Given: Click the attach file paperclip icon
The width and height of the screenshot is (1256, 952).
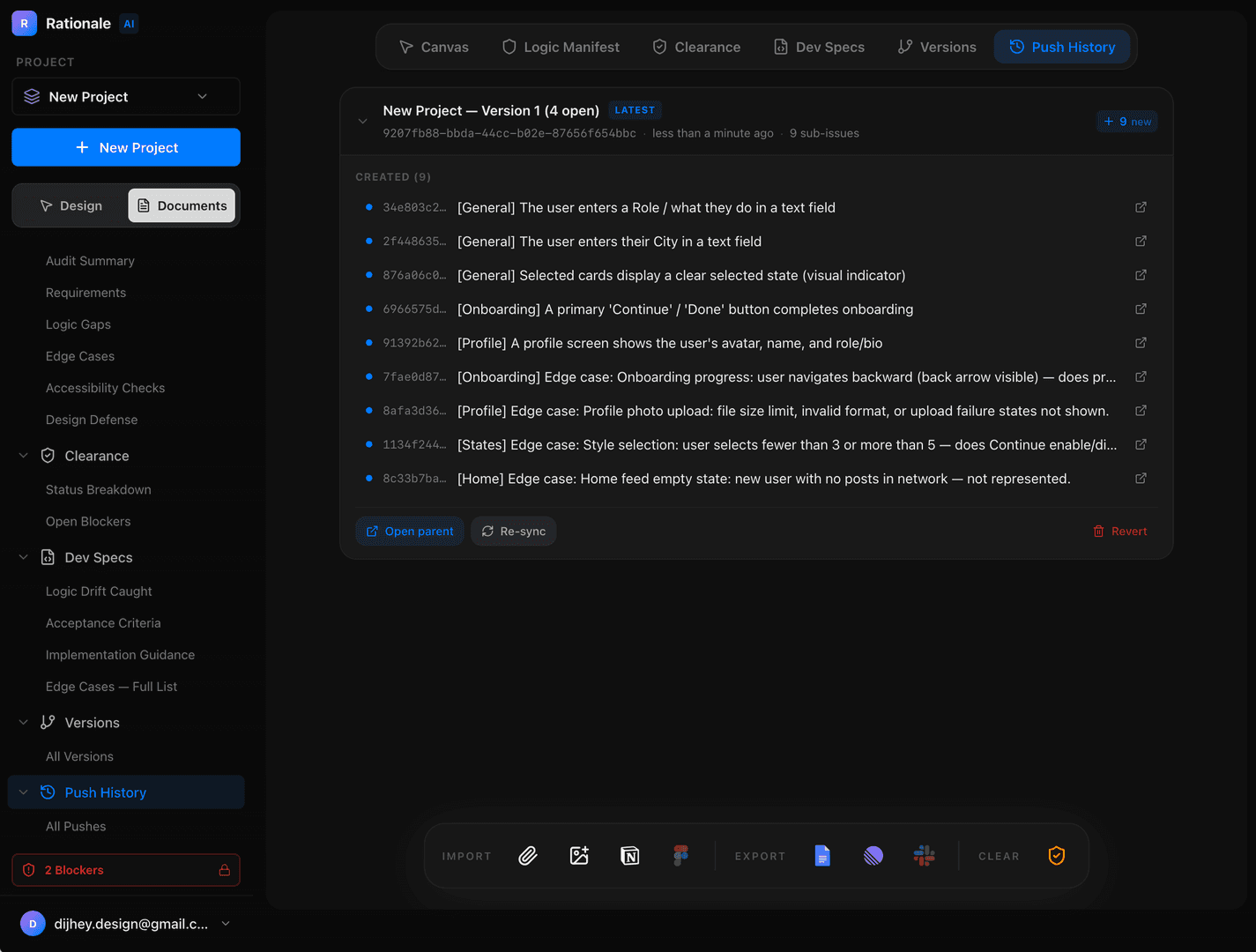Looking at the screenshot, I should pos(528,856).
